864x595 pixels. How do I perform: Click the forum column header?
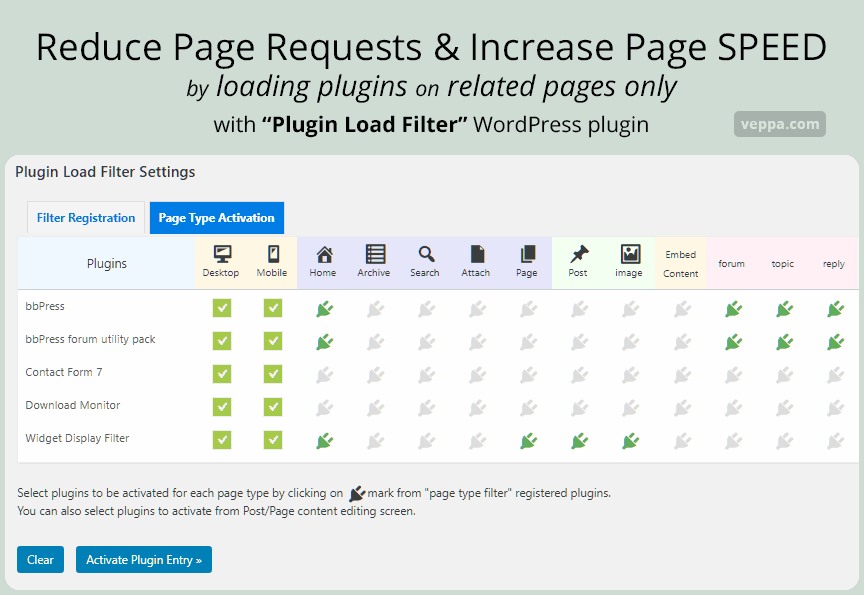(732, 264)
